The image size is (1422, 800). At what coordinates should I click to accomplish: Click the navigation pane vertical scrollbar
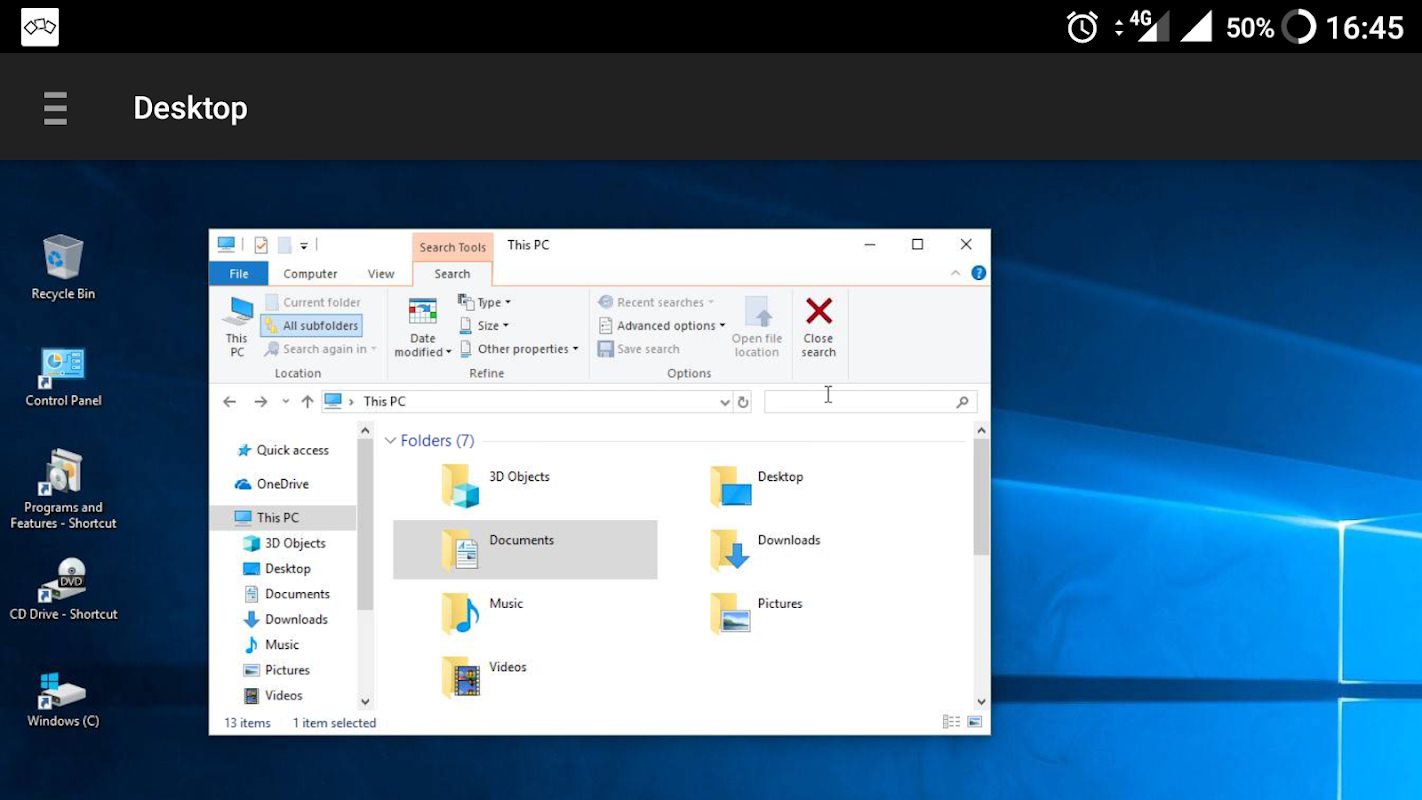click(x=365, y=520)
